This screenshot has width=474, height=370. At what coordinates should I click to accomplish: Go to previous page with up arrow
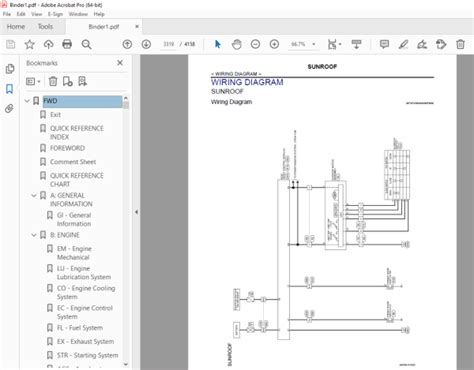127,44
